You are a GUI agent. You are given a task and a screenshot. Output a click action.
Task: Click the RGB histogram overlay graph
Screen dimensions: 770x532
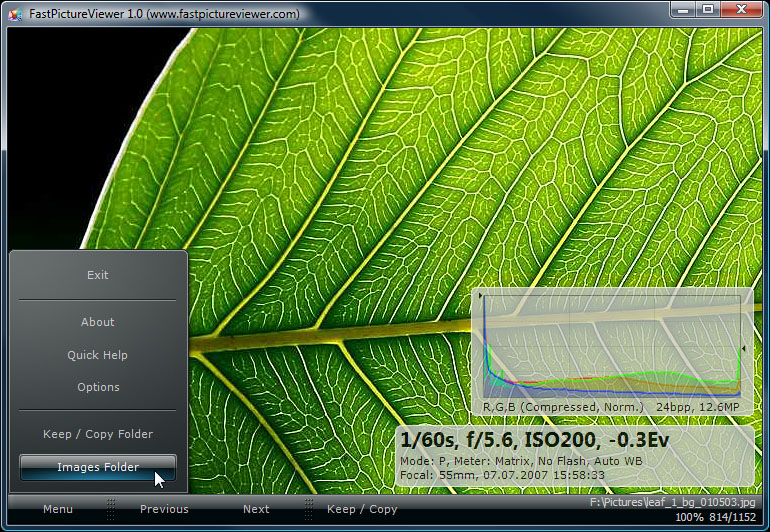point(612,346)
